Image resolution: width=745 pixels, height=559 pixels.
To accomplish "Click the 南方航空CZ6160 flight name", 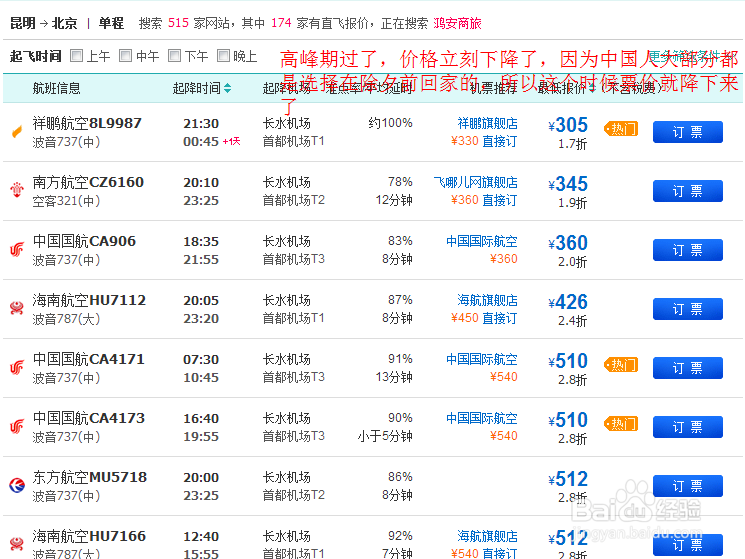I will 88,182.
